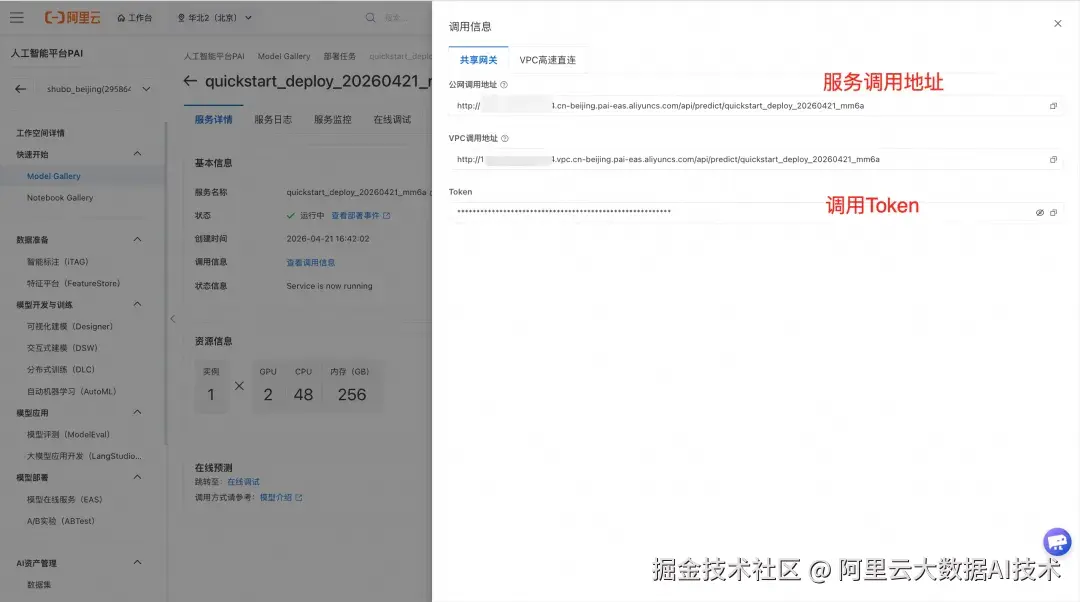Click 部署任务 breadcrumb
Viewport: 1080px width, 602px height.
(x=340, y=56)
